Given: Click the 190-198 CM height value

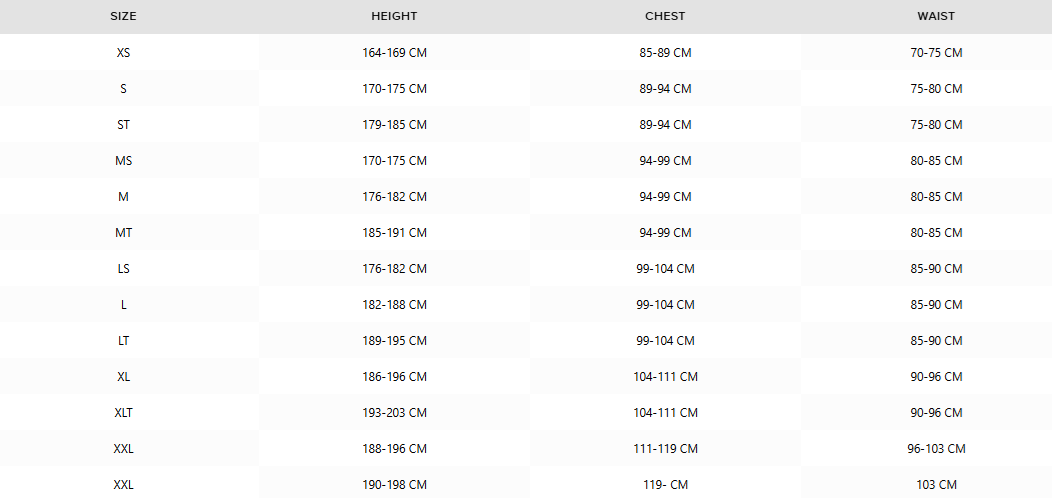Looking at the screenshot, I should point(394,485).
